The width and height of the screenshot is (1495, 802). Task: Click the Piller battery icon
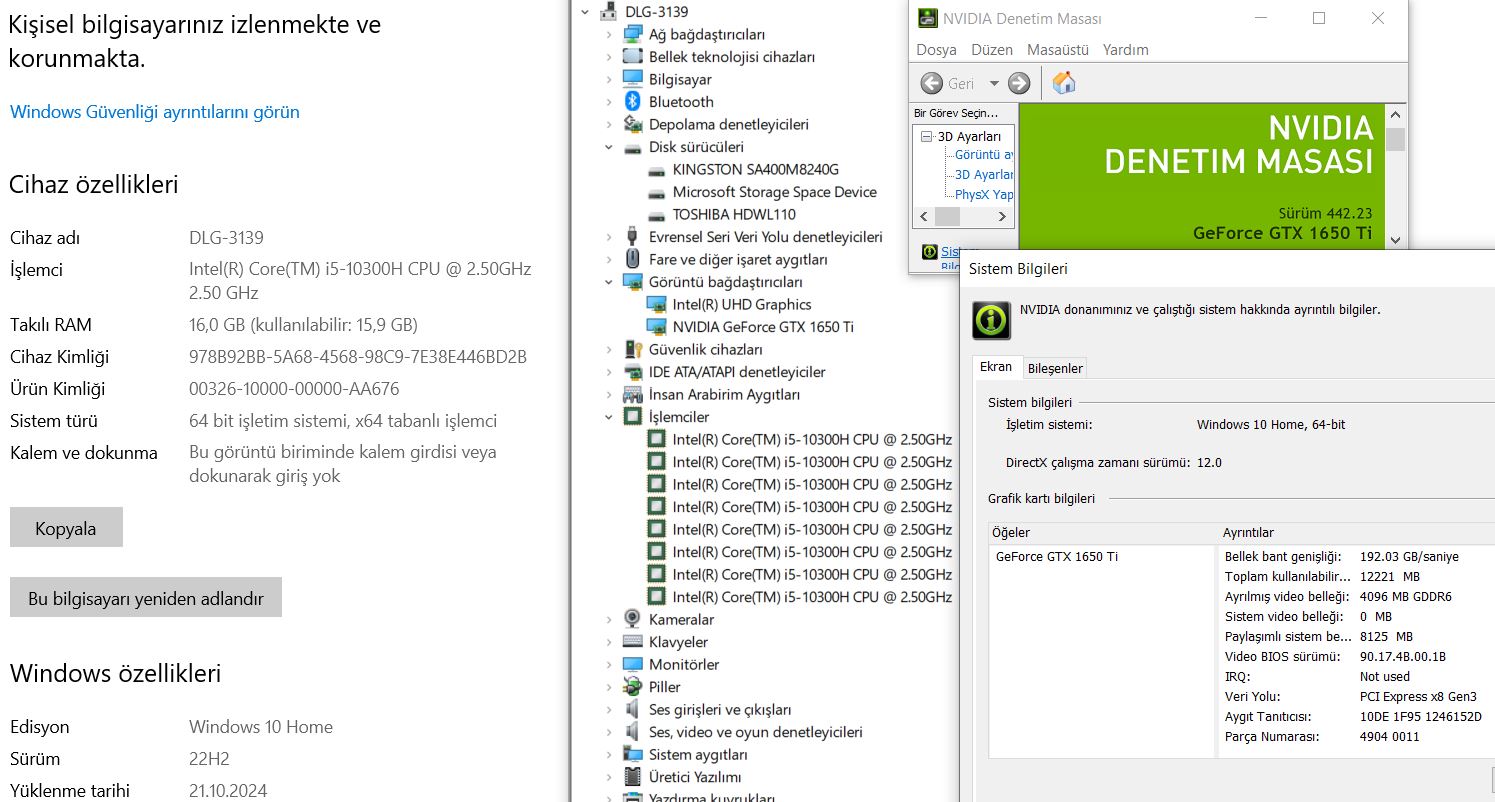(632, 687)
